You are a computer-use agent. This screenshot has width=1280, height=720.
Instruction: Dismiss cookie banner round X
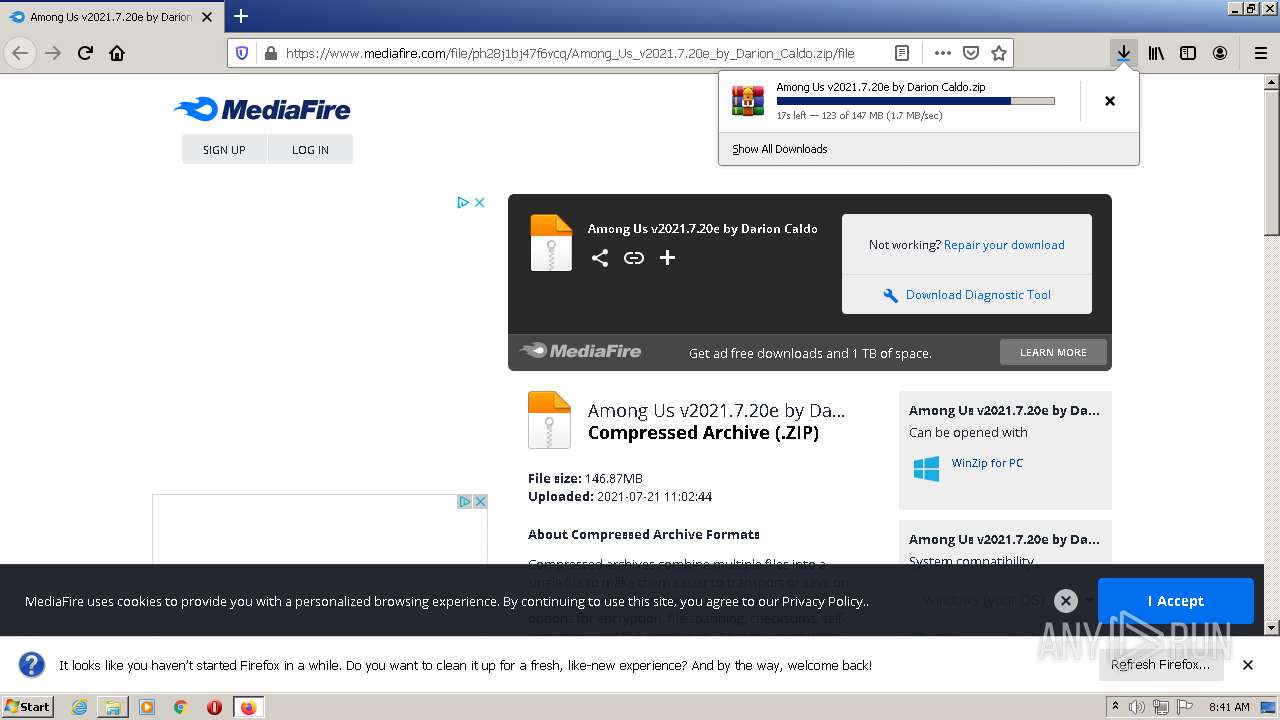(1066, 601)
